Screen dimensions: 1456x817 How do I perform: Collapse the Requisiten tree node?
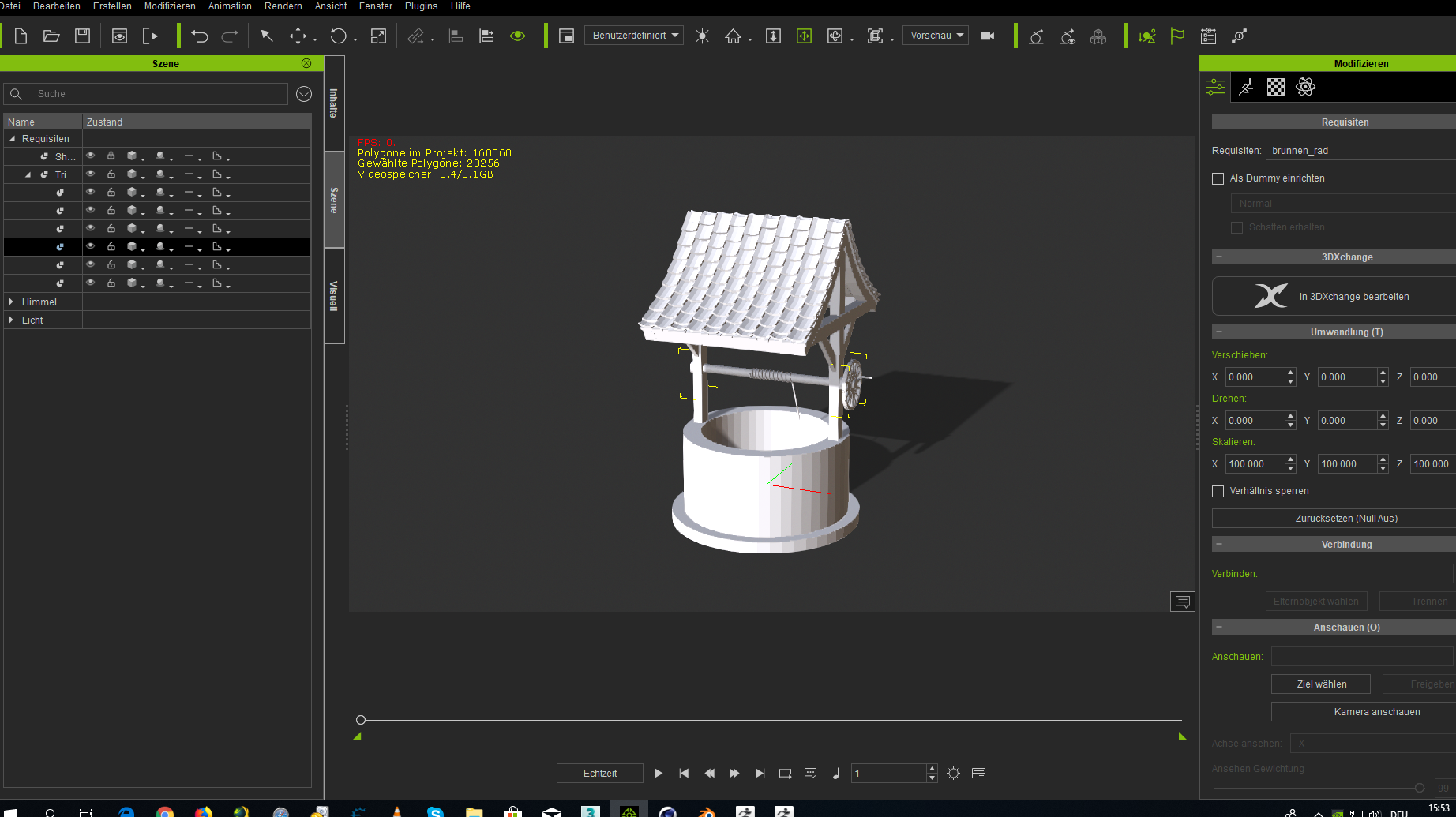click(x=12, y=139)
